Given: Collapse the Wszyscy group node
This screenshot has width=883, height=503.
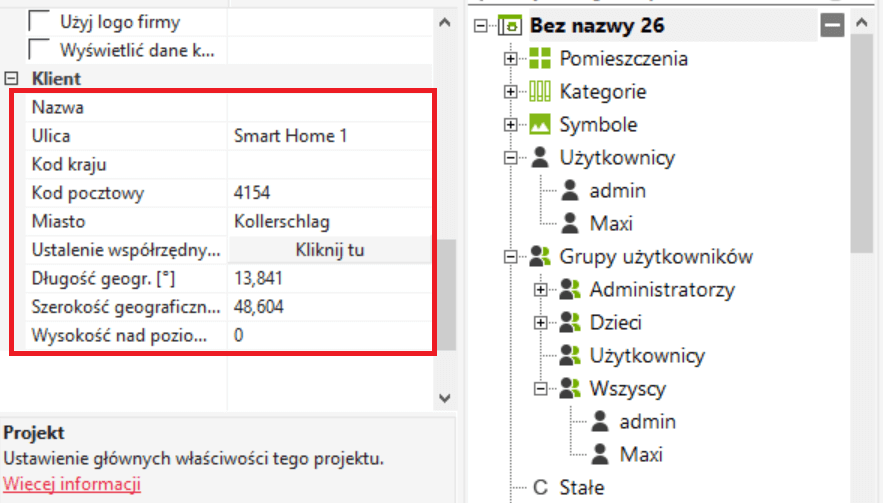Looking at the screenshot, I should pyautogui.click(x=541, y=389).
